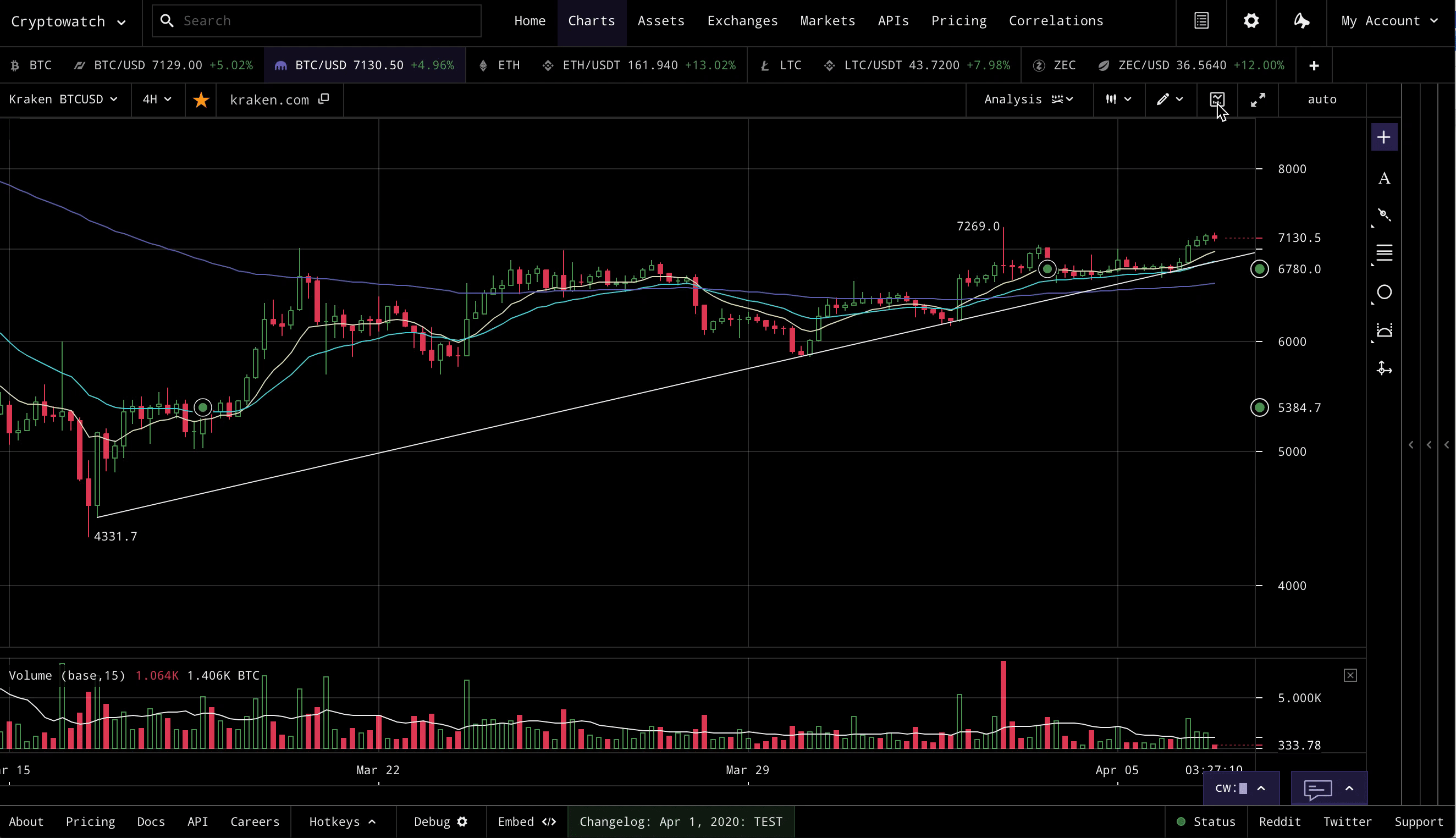Go to the Correlations menu item
The width and height of the screenshot is (1456, 838).
pos(1056,21)
